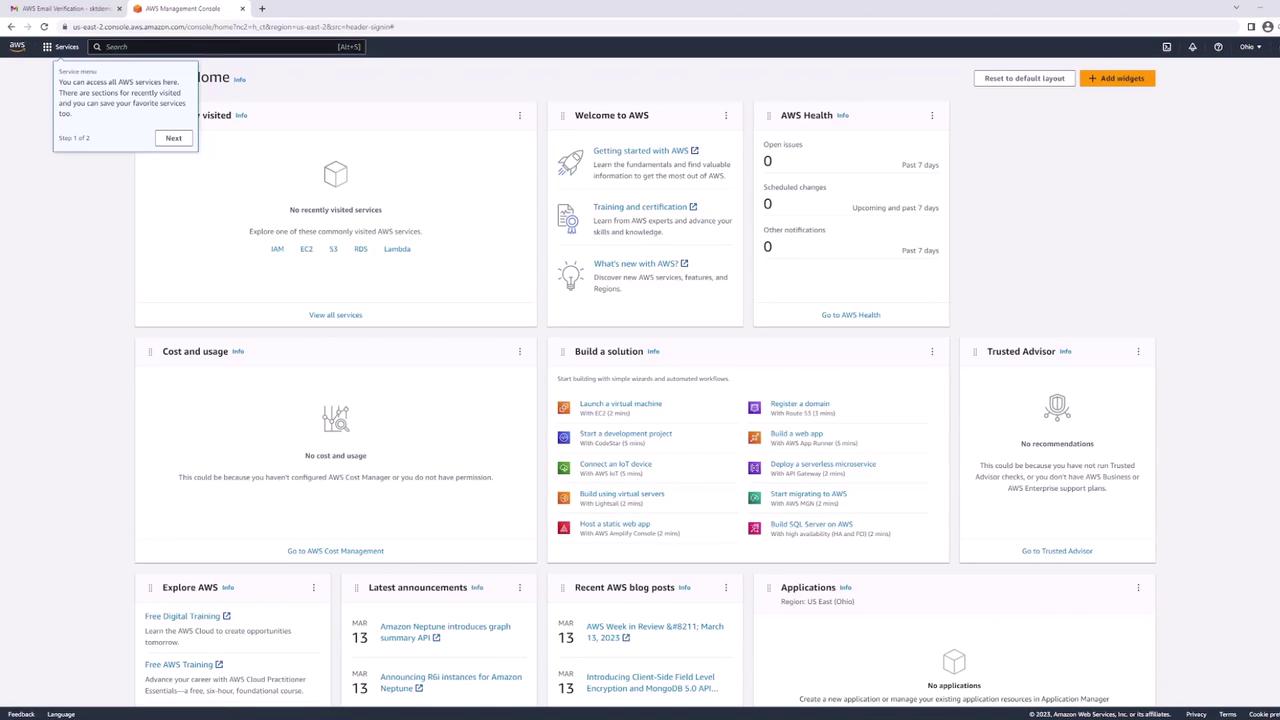Screen dimensions: 1280x720
Task: Open S3 commonly visited service link
Action: 333,249
